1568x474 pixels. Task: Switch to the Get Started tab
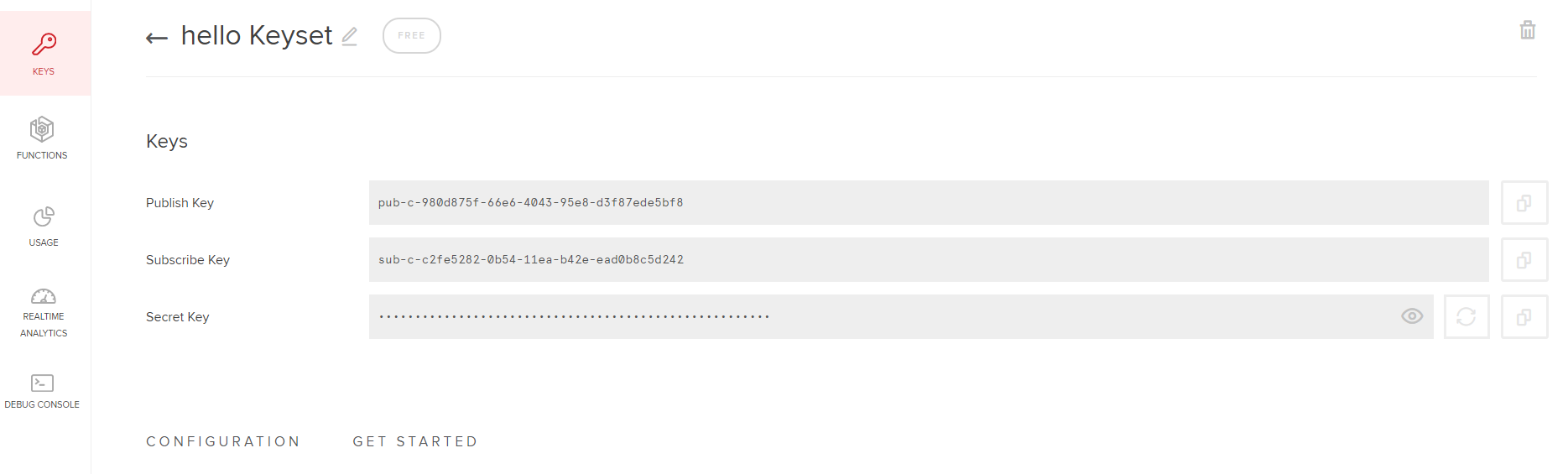[415, 442]
